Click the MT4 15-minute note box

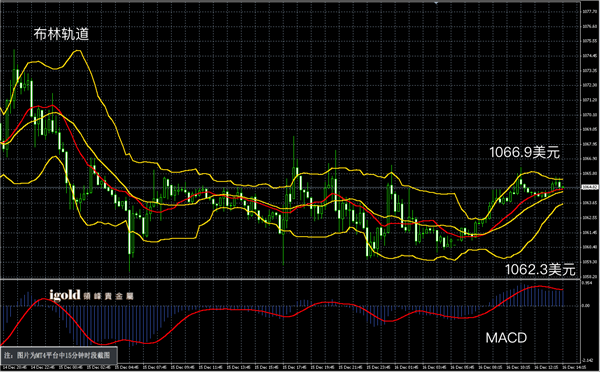pyautogui.click(x=59, y=355)
